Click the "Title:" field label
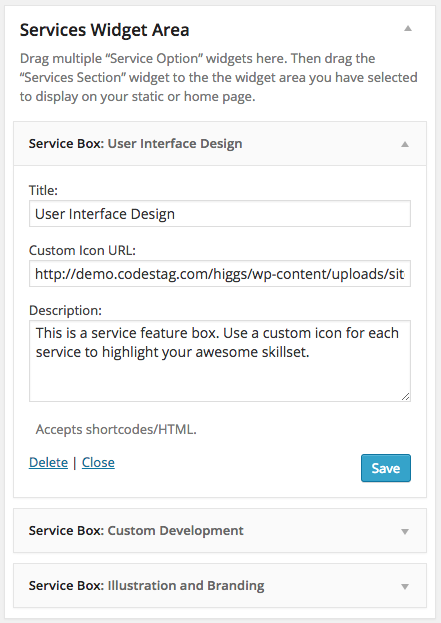 [43, 190]
